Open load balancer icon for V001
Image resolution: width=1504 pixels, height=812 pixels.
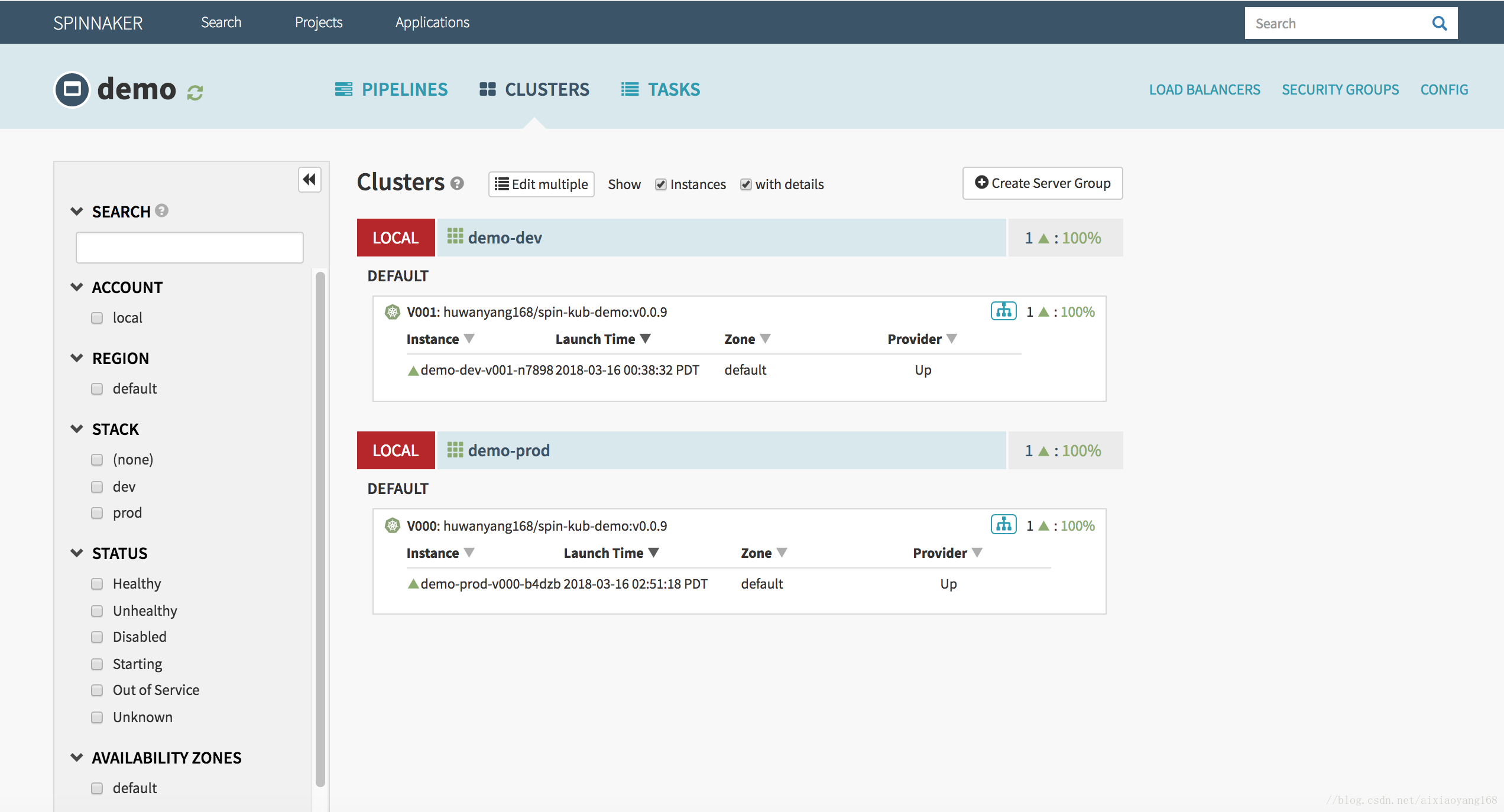click(x=1003, y=310)
